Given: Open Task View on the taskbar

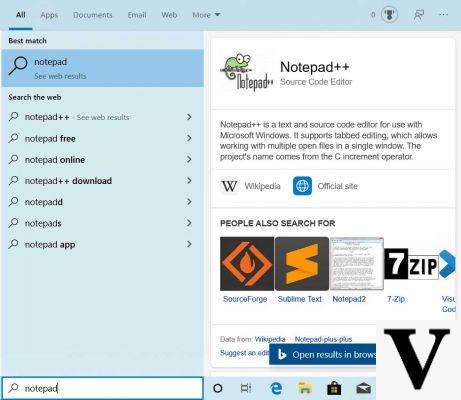Looking at the screenshot, I should point(246,388).
